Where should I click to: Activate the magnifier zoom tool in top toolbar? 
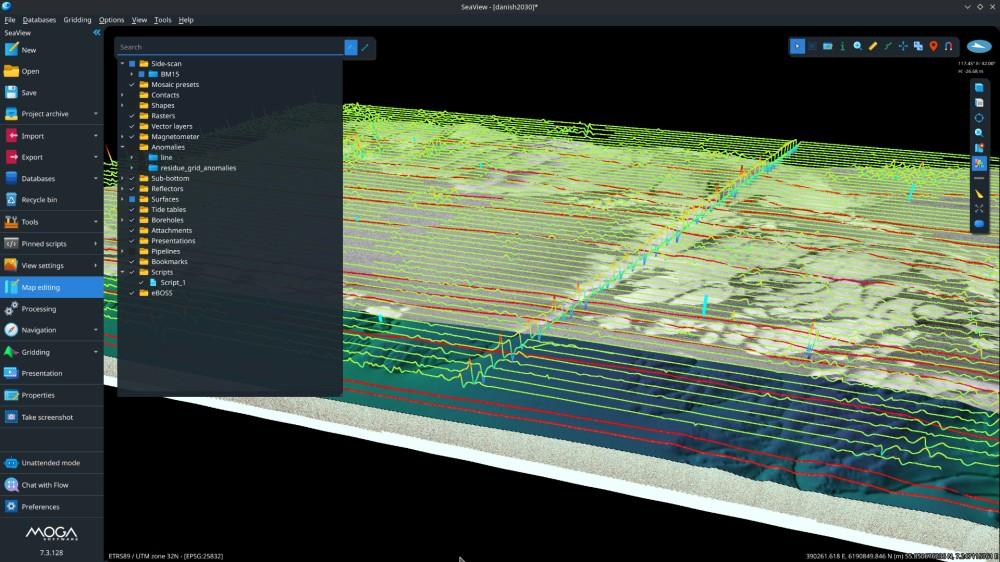pos(858,46)
